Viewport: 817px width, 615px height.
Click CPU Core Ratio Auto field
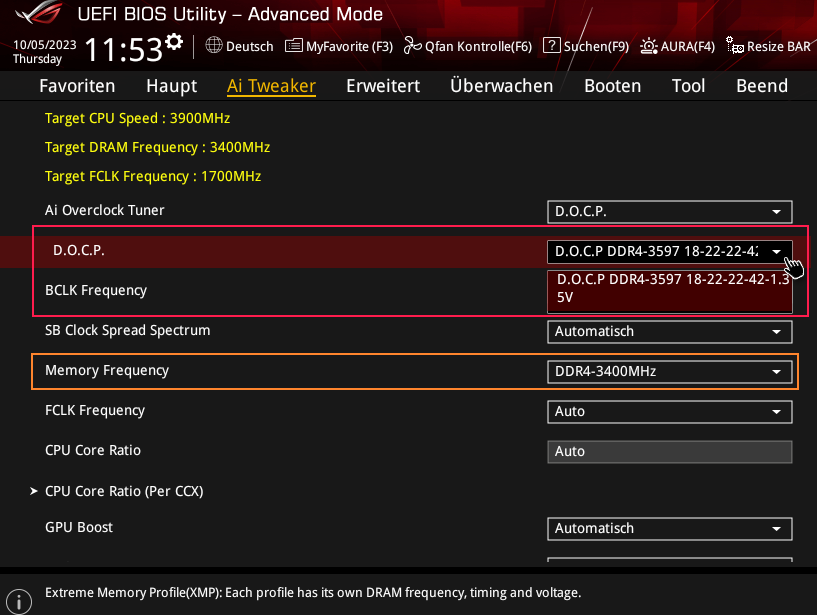tap(670, 451)
